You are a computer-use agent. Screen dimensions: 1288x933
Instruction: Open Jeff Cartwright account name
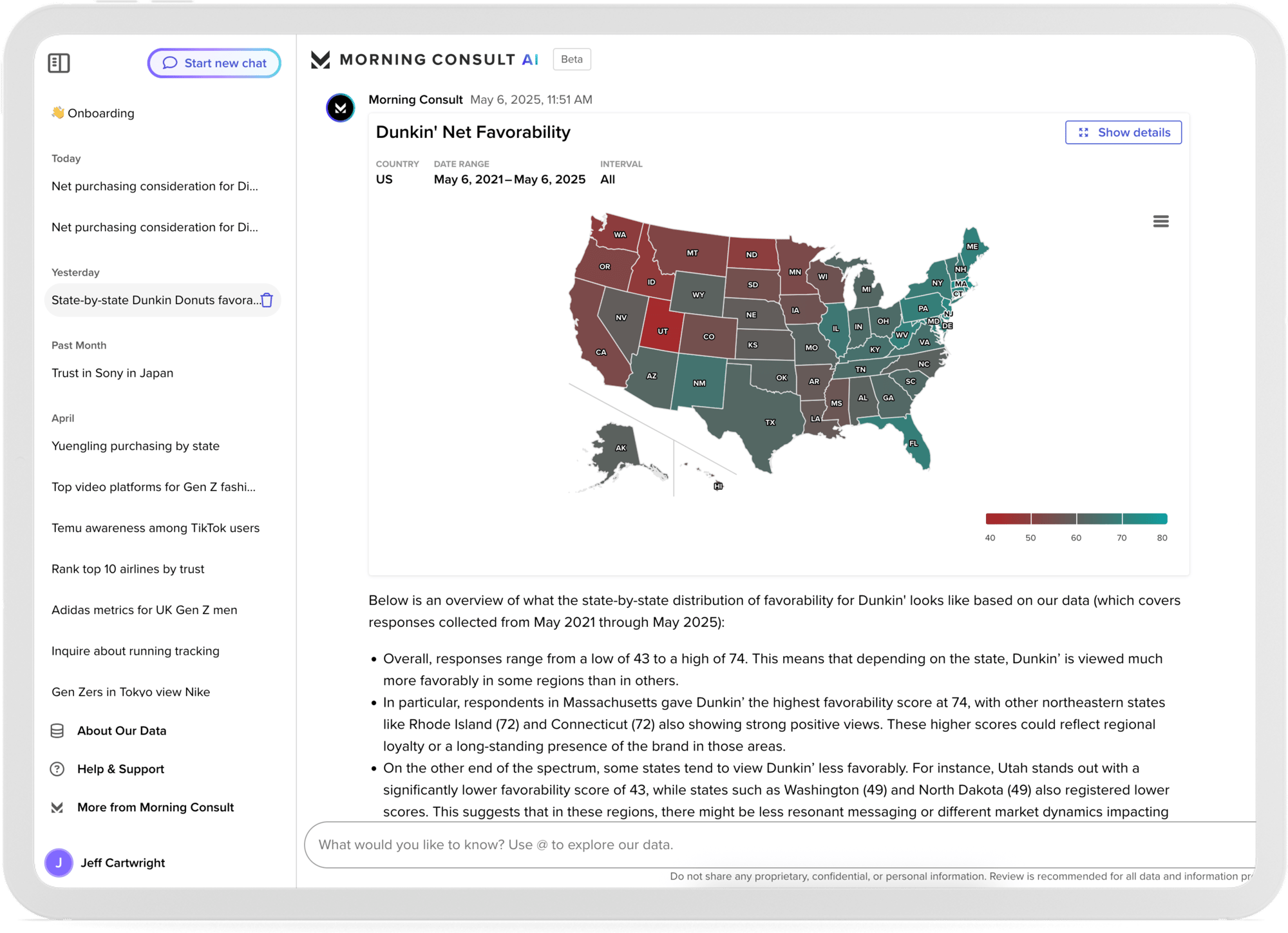pos(122,863)
